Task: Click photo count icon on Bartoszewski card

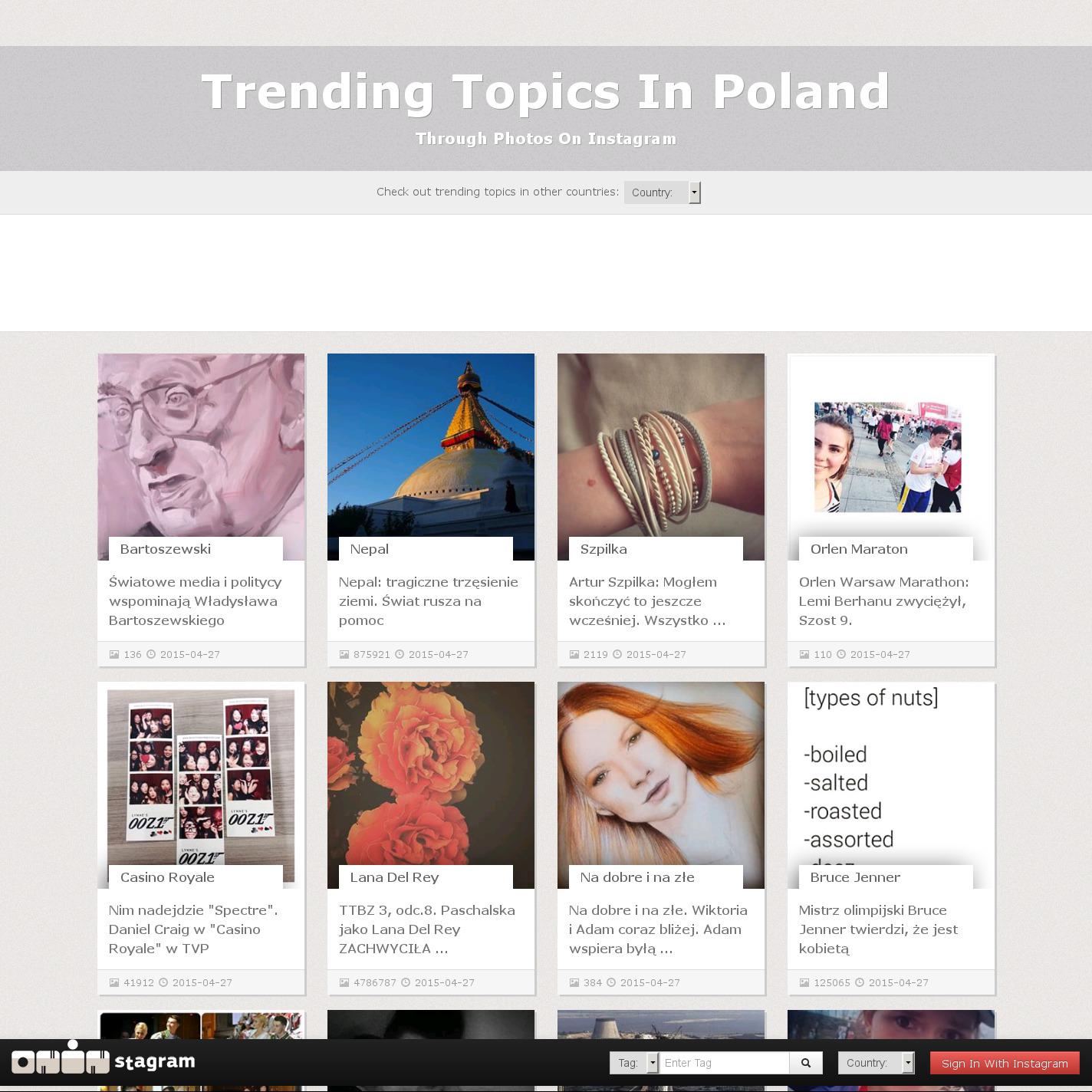Action: click(114, 654)
